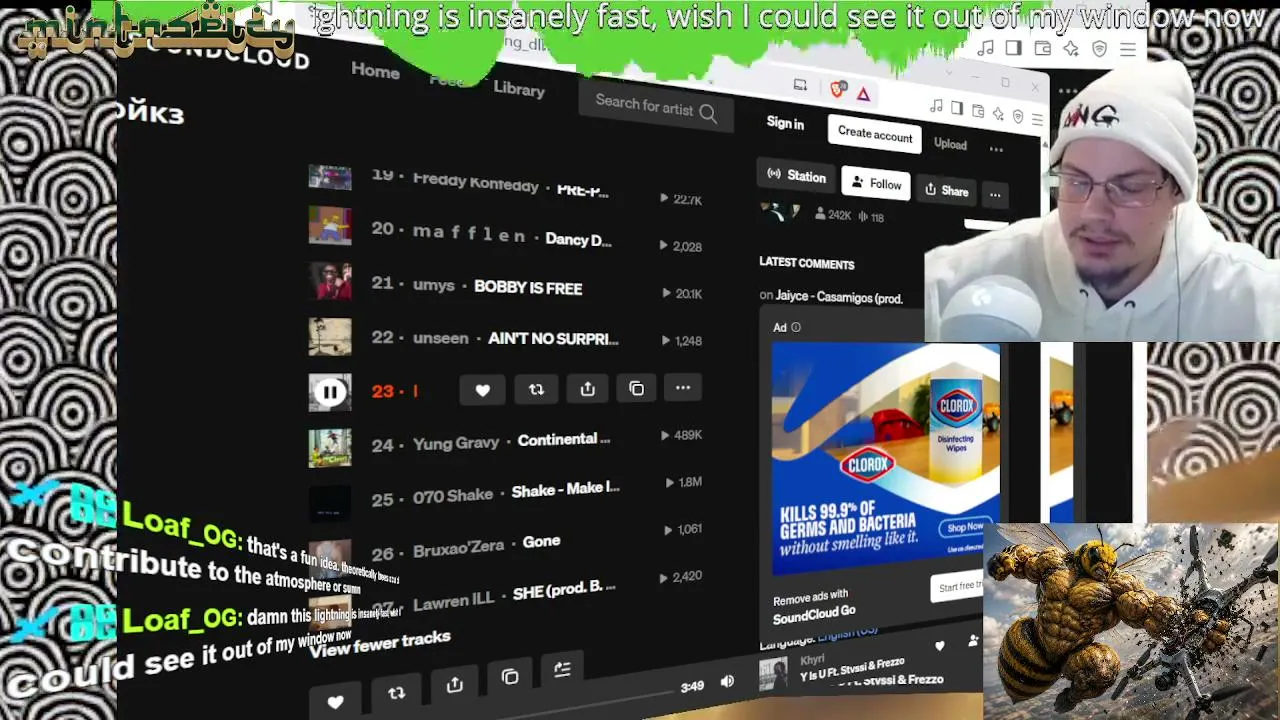Open the Leo AI sparkle icon in rear toolbar

[1071, 49]
